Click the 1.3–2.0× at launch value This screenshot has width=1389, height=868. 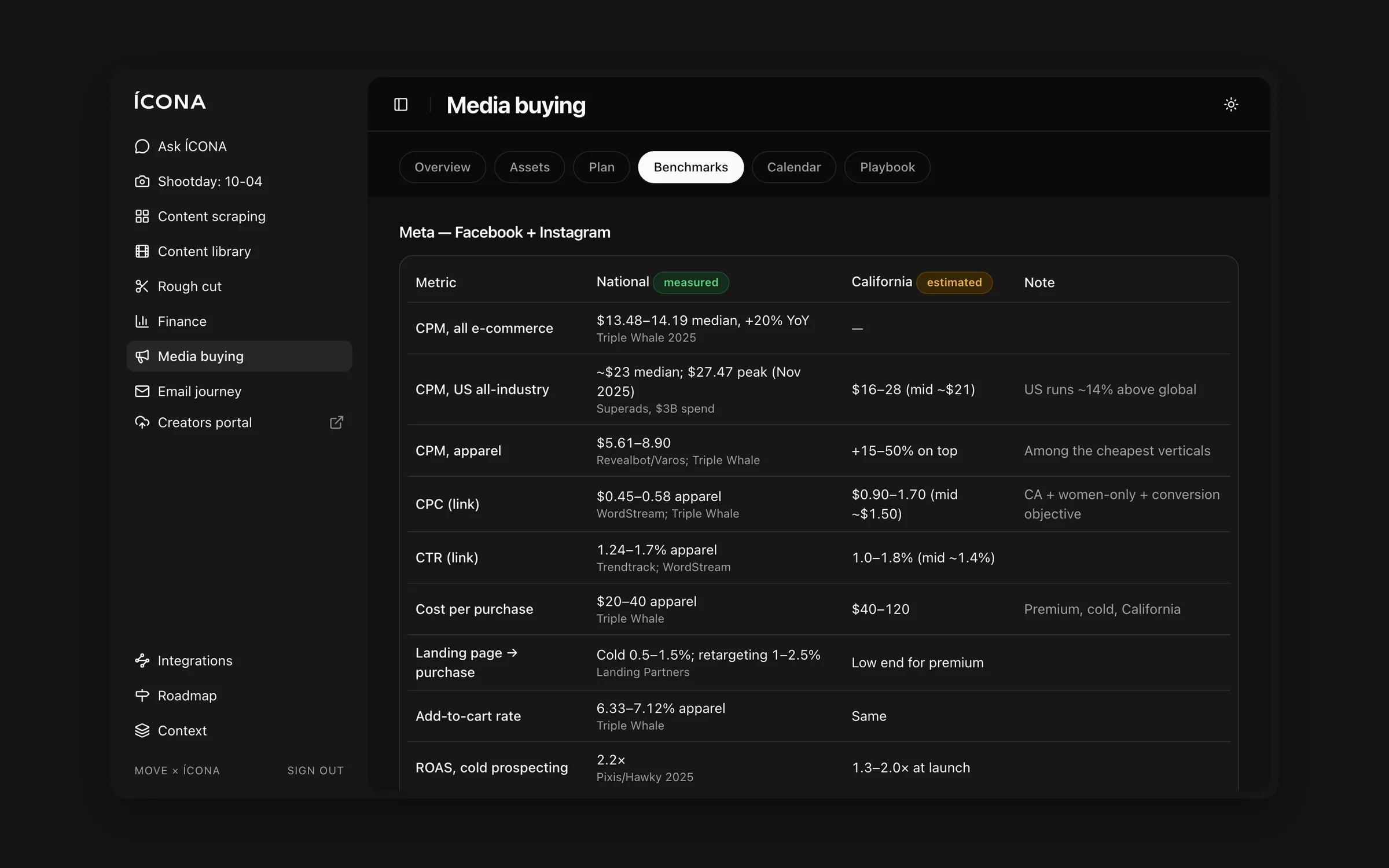coord(910,768)
